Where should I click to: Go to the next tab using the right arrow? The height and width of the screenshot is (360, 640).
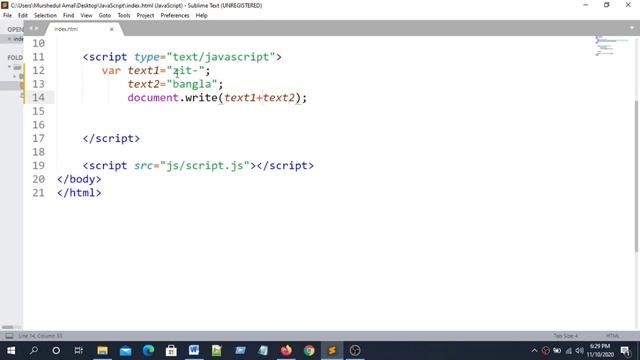point(36,28)
